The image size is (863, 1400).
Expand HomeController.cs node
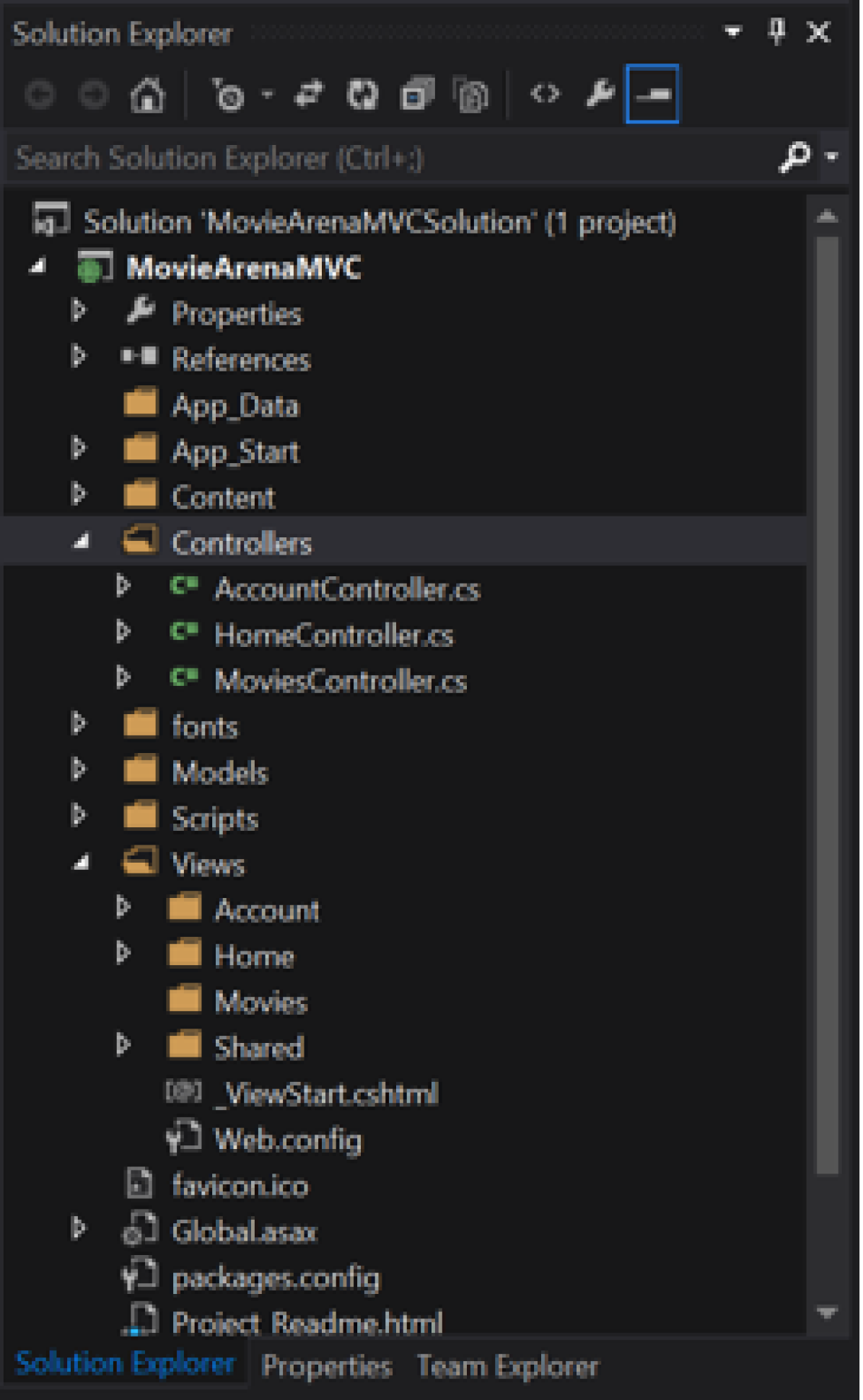123,633
